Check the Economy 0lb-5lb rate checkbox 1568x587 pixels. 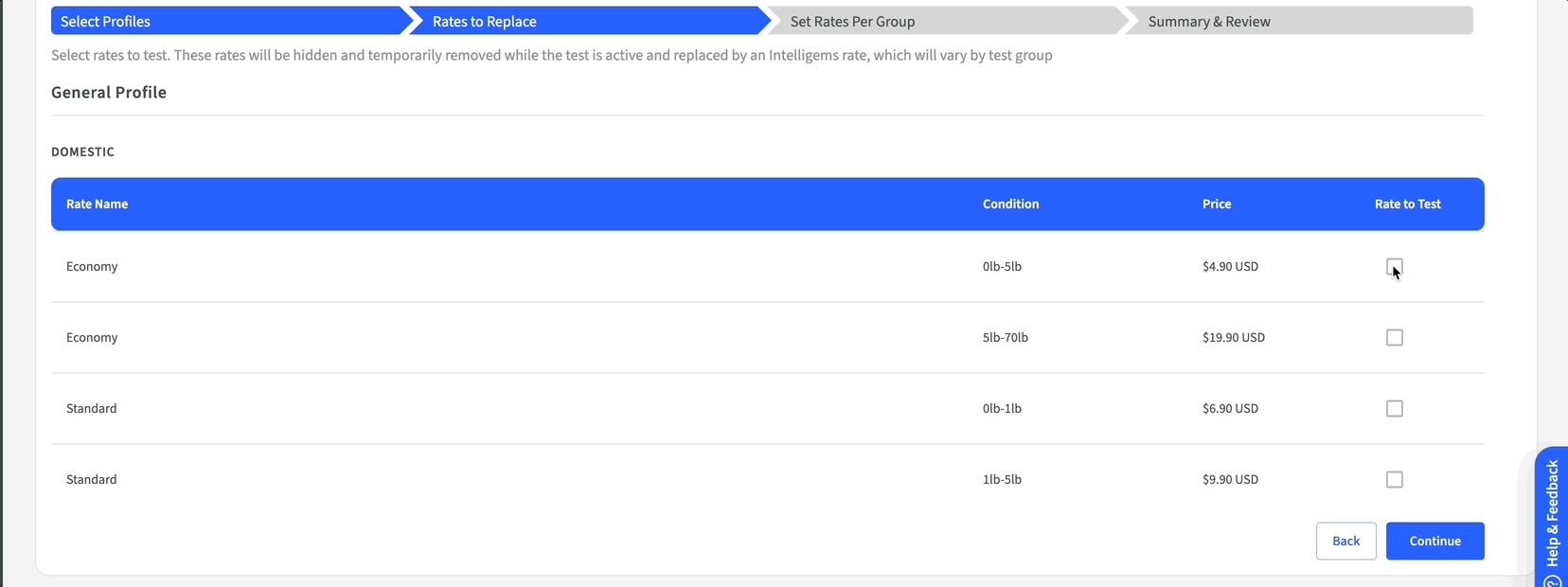[1394, 267]
